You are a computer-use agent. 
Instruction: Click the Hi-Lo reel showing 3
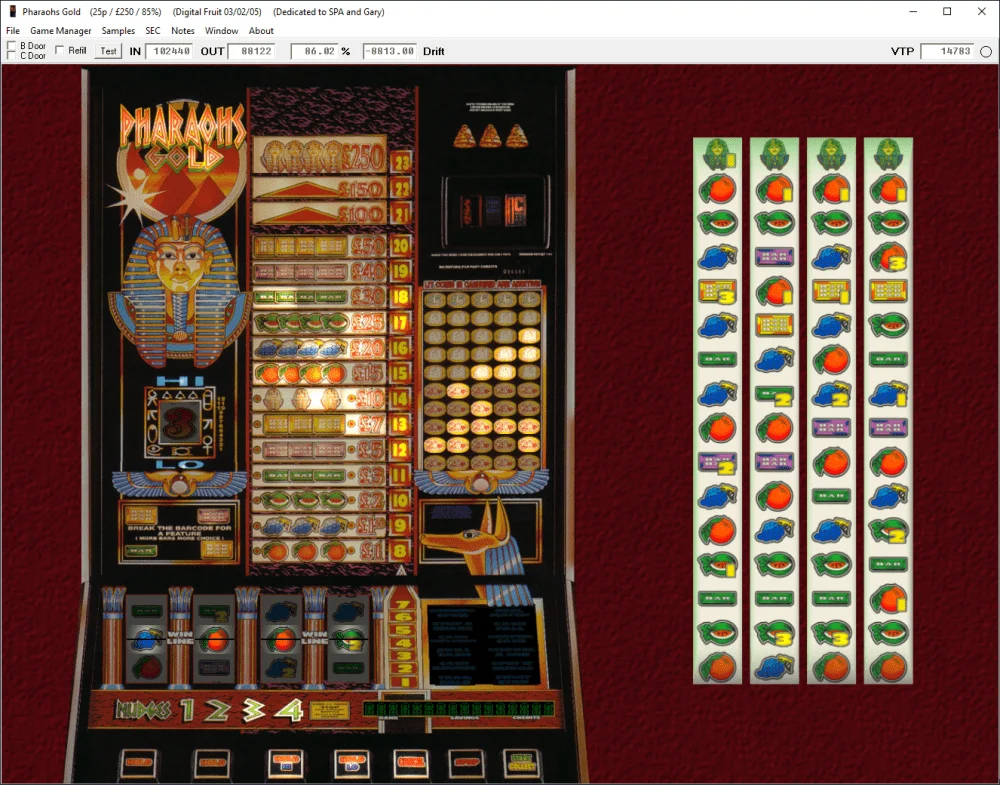[178, 423]
